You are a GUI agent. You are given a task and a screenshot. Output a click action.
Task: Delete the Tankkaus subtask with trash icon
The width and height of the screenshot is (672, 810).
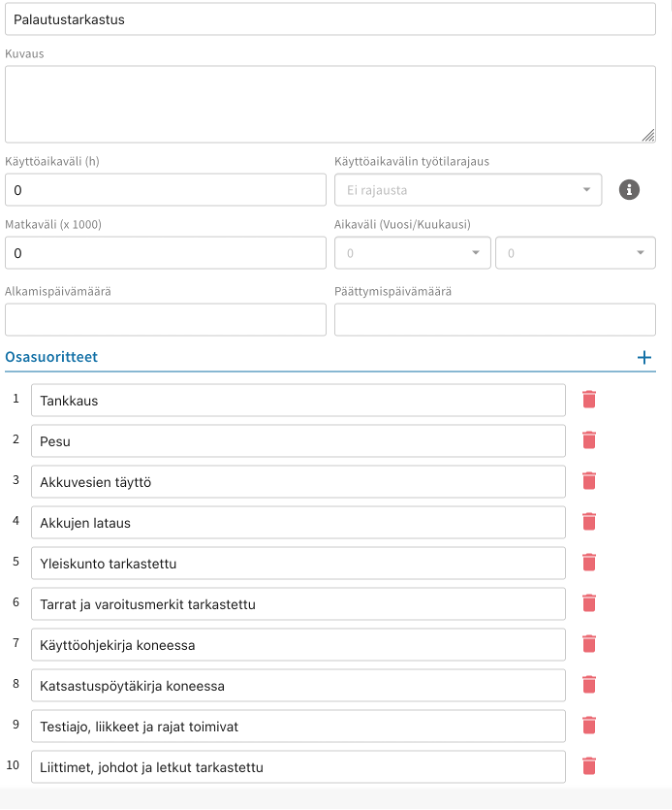[x=589, y=400]
